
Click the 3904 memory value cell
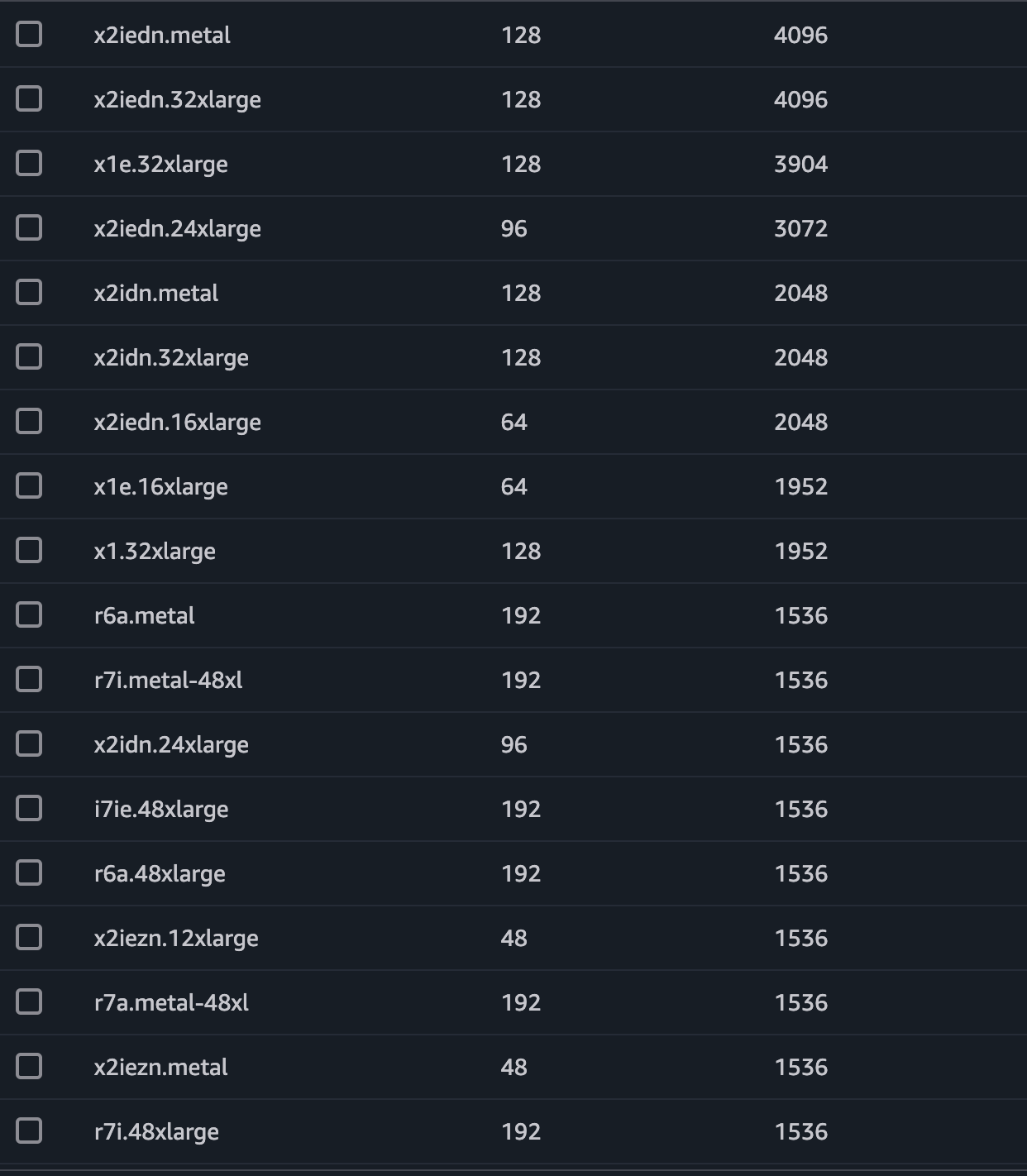(800, 164)
